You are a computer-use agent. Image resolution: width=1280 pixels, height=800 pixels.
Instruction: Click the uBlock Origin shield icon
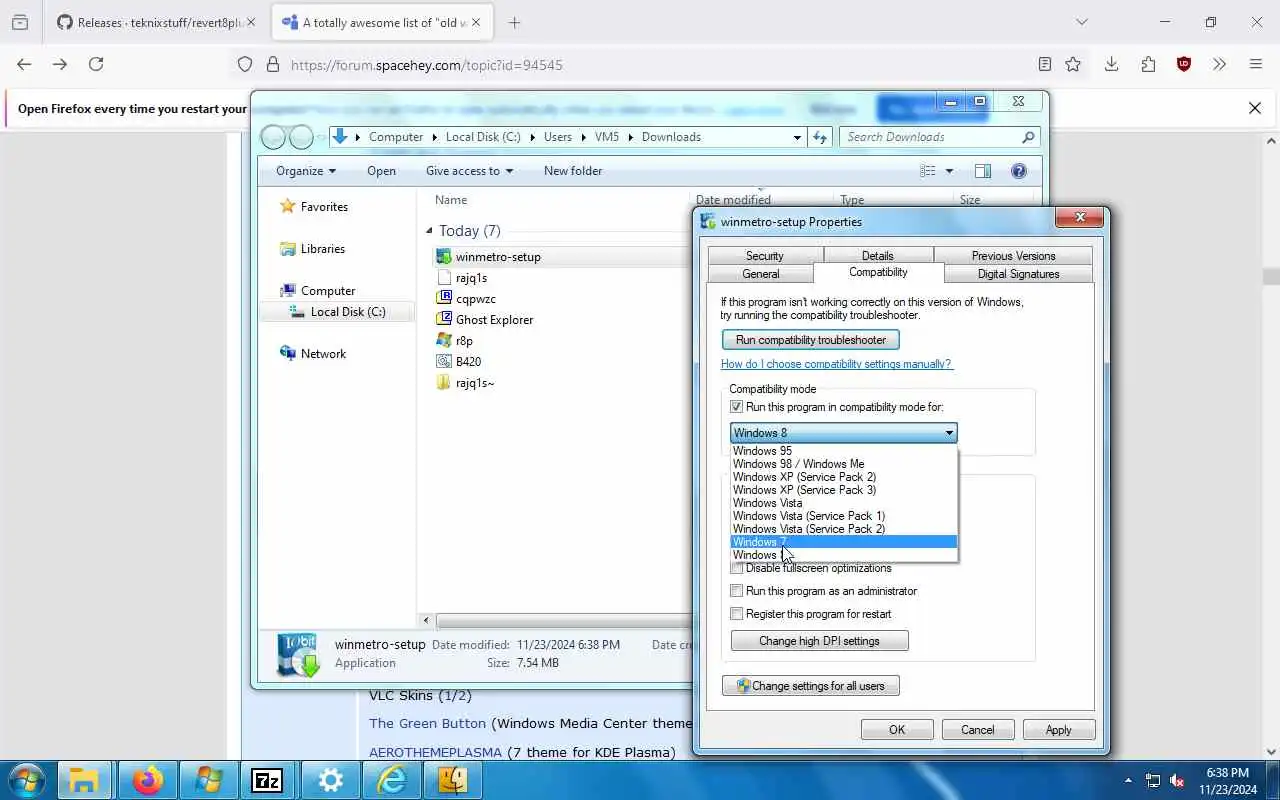pos(1184,64)
